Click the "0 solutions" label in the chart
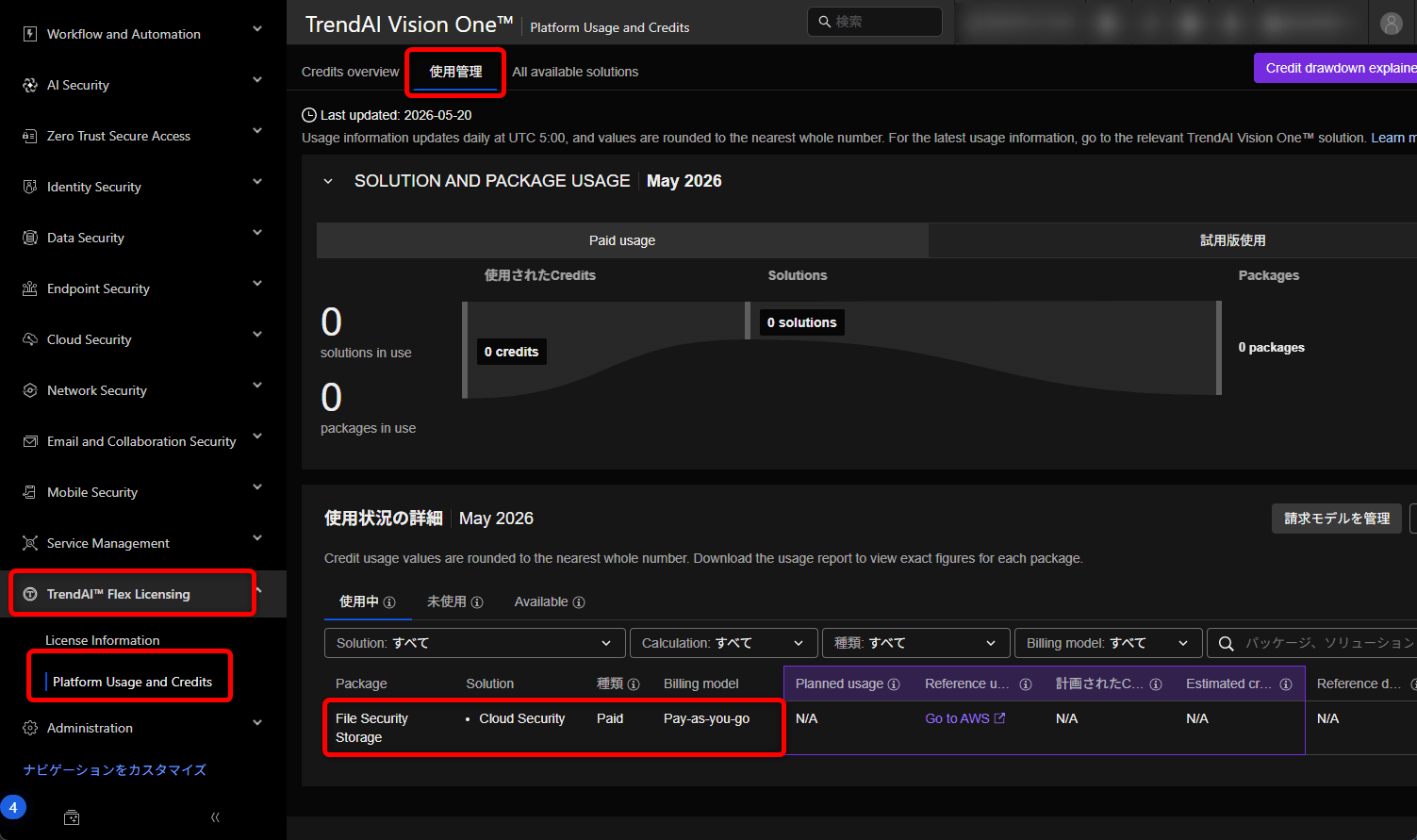Screen dimensions: 1417x840 pos(801,322)
